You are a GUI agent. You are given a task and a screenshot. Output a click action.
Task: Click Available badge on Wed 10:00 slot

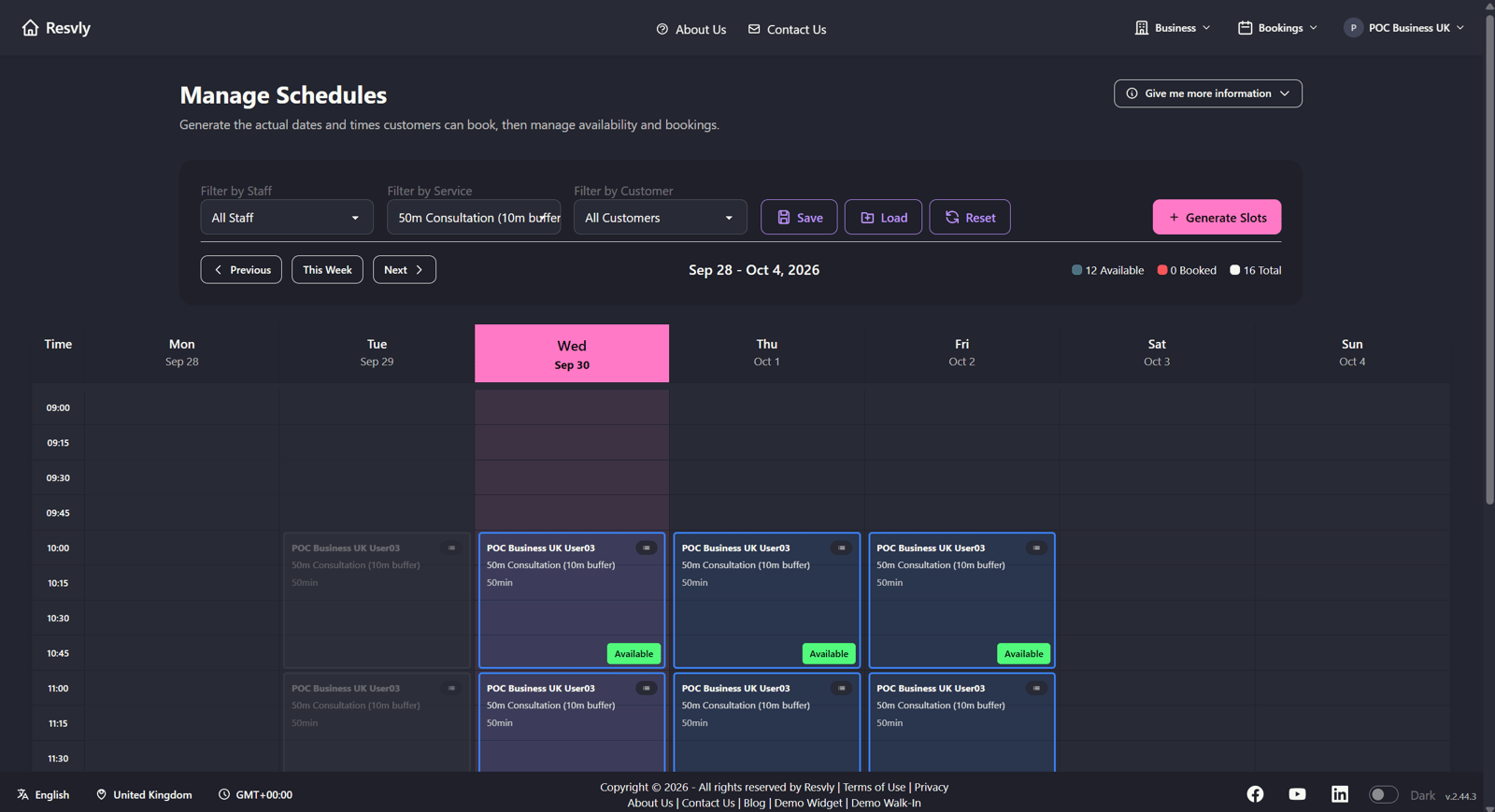click(x=634, y=654)
